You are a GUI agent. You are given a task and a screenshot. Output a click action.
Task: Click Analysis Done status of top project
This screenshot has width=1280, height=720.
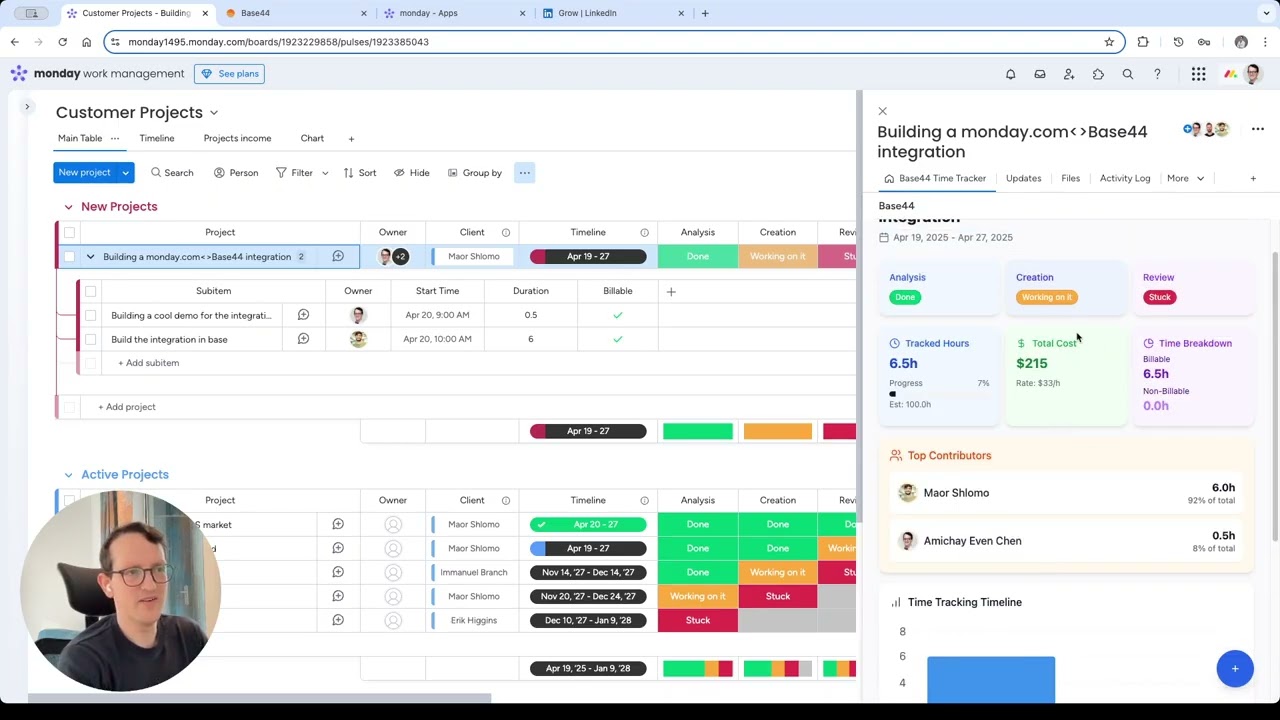pos(698,257)
